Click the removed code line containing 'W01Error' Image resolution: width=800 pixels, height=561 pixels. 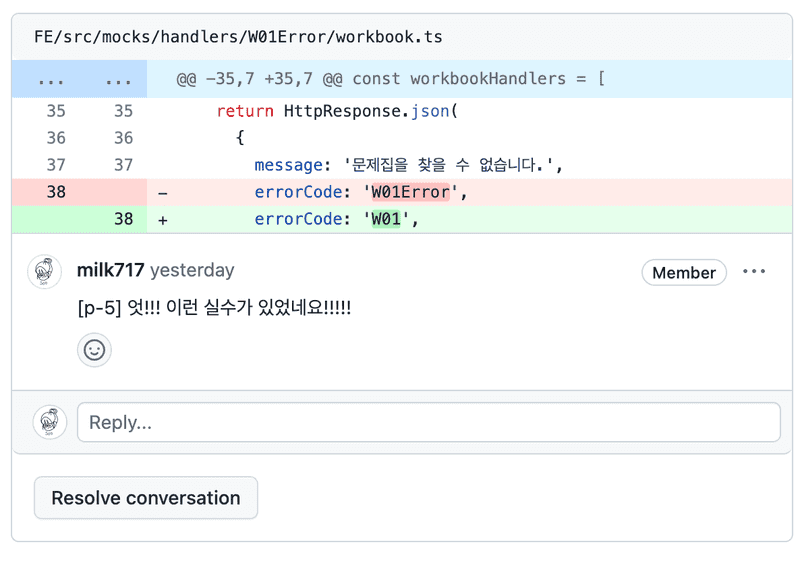[360, 192]
